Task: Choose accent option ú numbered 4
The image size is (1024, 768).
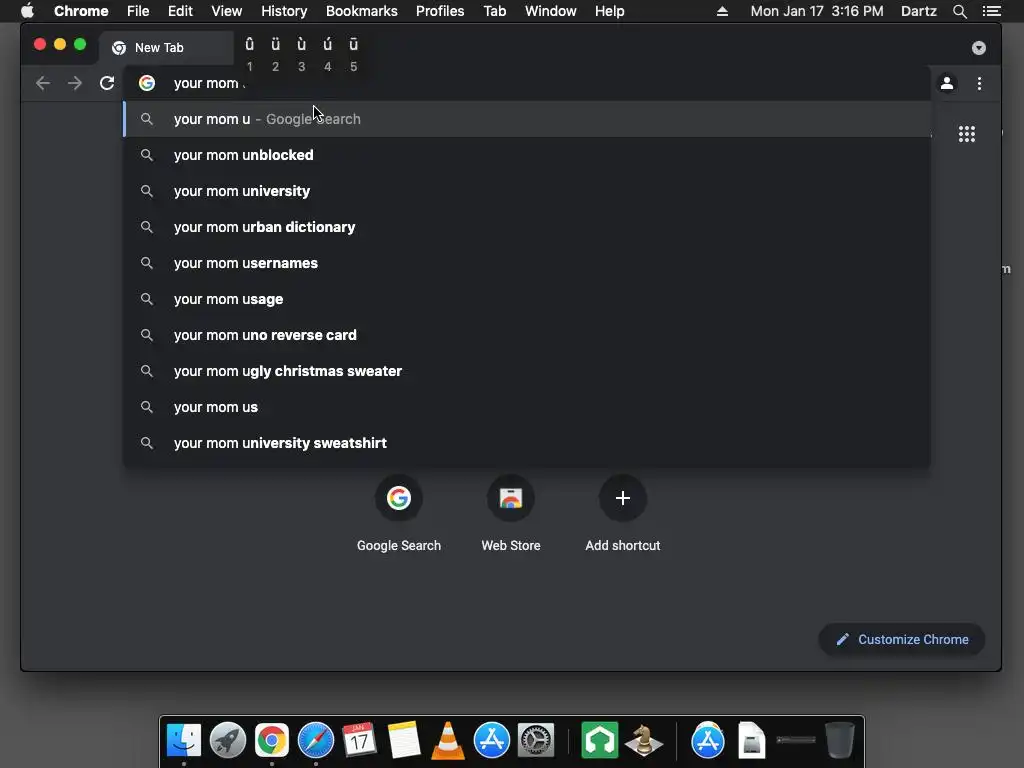Action: pos(328,54)
